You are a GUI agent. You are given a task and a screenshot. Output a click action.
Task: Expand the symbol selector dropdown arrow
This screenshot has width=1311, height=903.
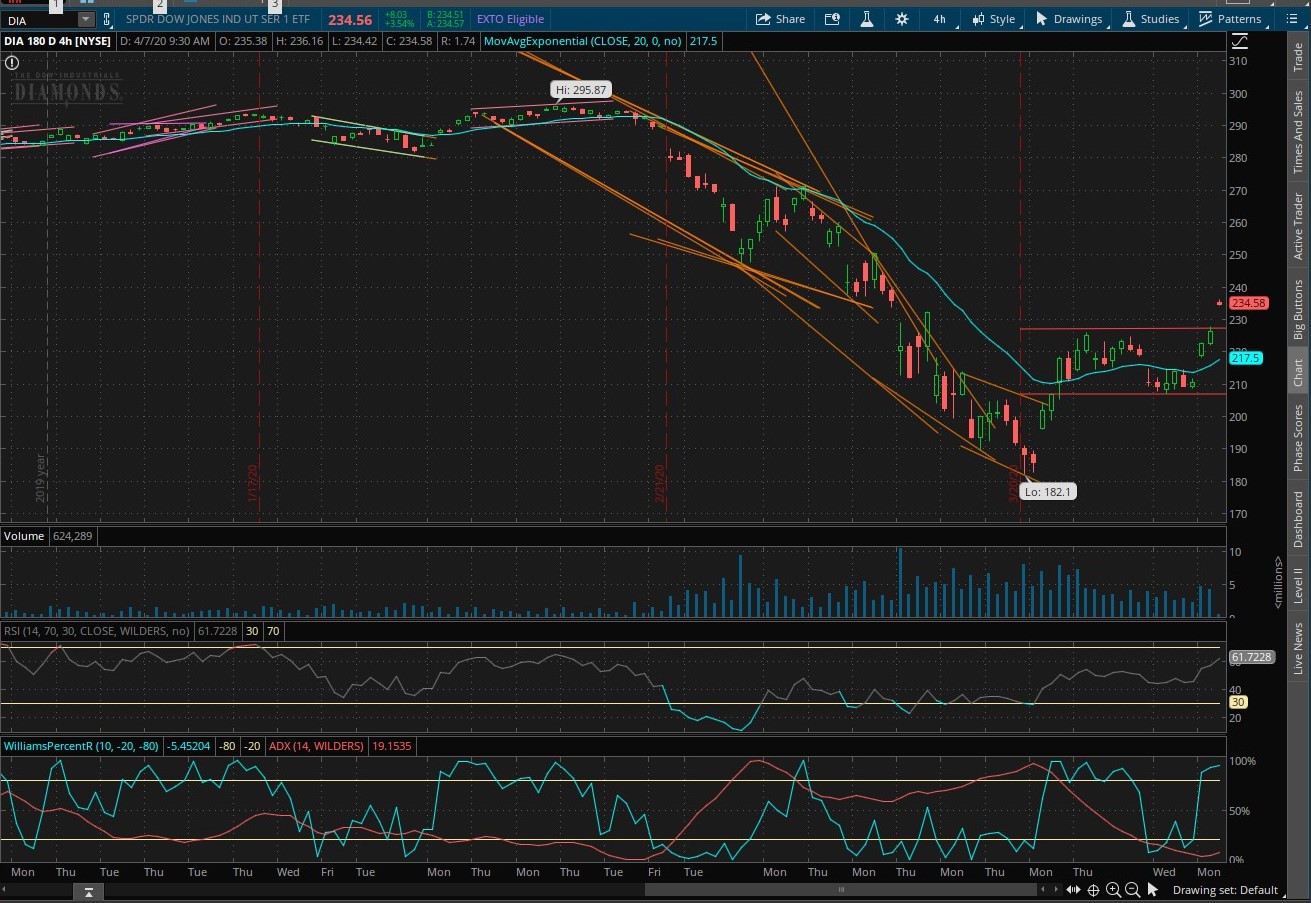86,20
